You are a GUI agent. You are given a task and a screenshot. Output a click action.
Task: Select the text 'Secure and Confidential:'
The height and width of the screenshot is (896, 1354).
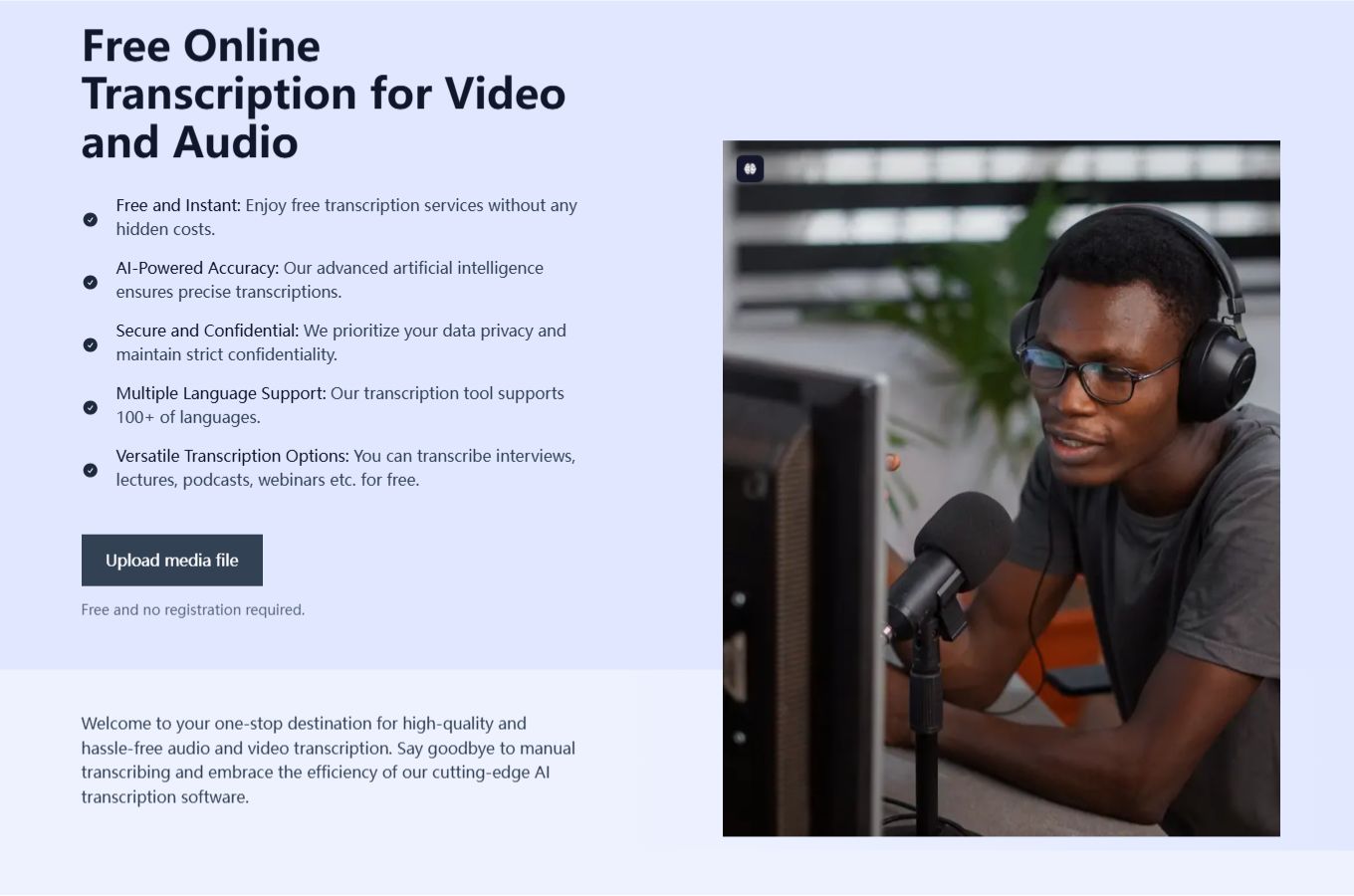[207, 331]
